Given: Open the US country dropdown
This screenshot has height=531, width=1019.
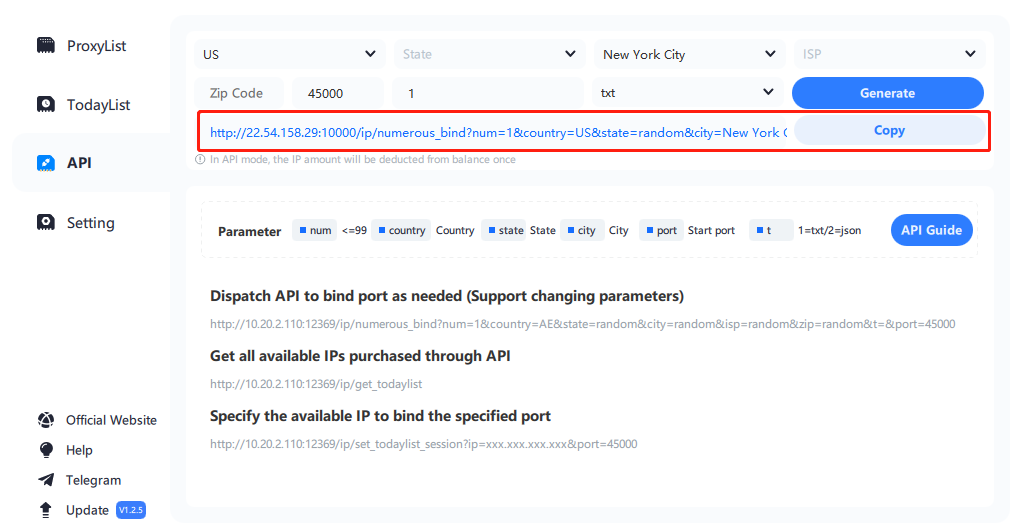Looking at the screenshot, I should (290, 54).
